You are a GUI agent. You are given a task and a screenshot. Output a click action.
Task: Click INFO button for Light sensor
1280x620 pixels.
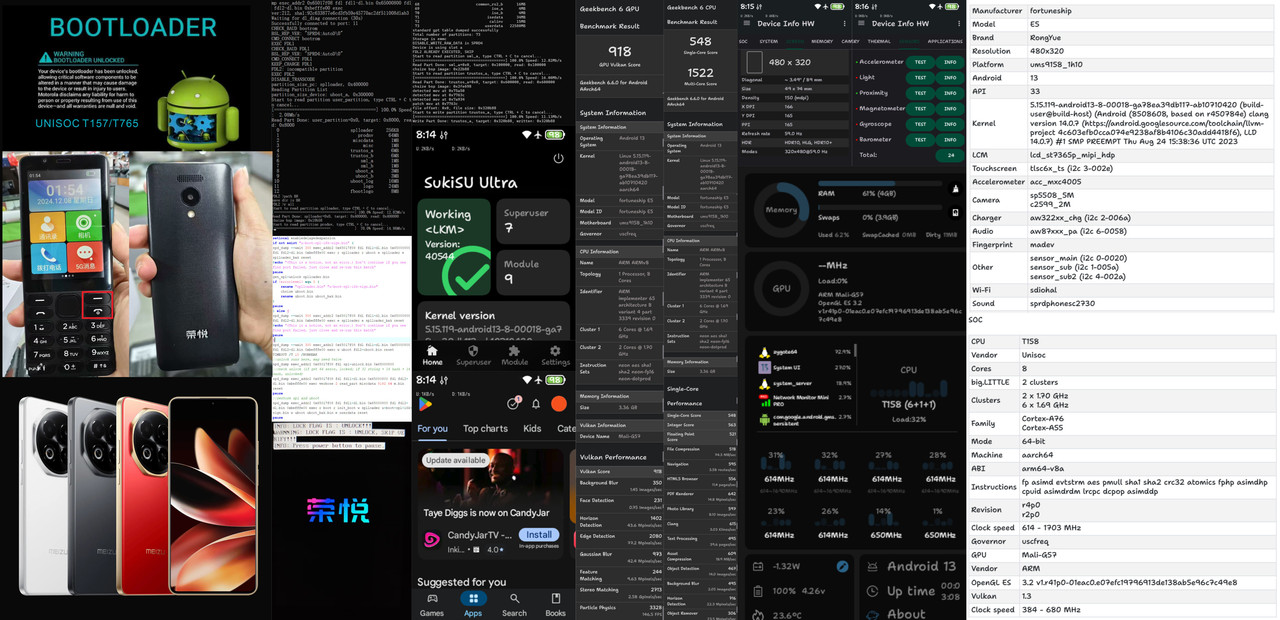[x=950, y=77]
